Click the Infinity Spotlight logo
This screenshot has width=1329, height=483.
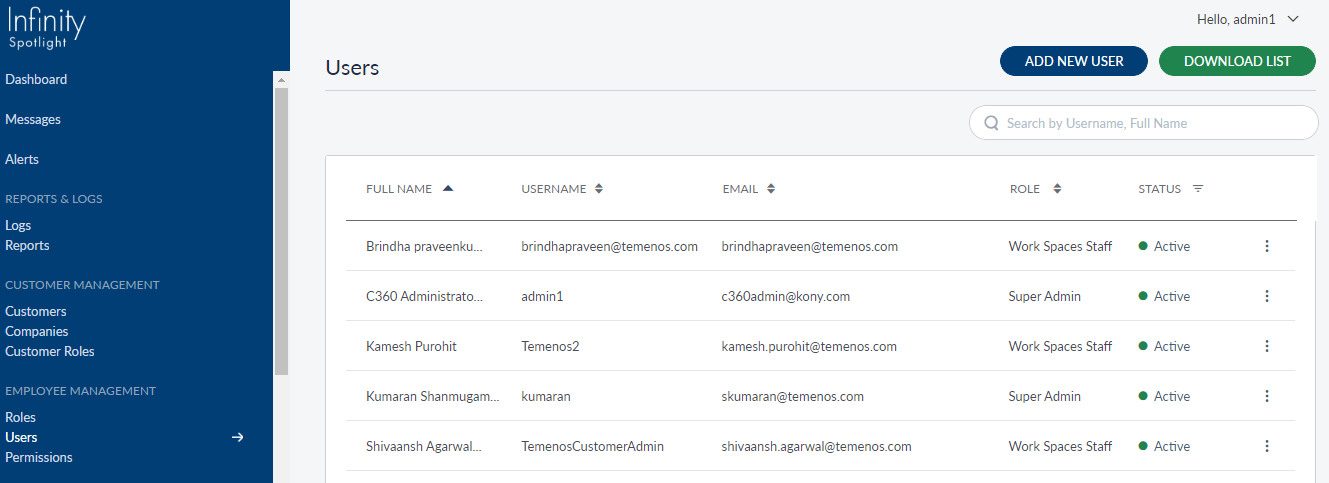[47, 29]
